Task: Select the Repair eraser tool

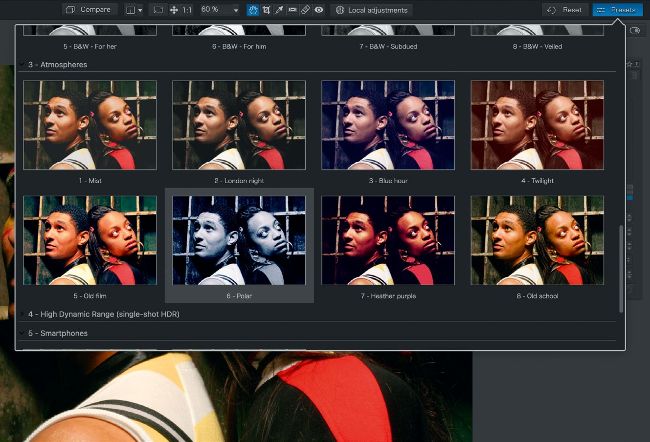Action: pyautogui.click(x=305, y=9)
